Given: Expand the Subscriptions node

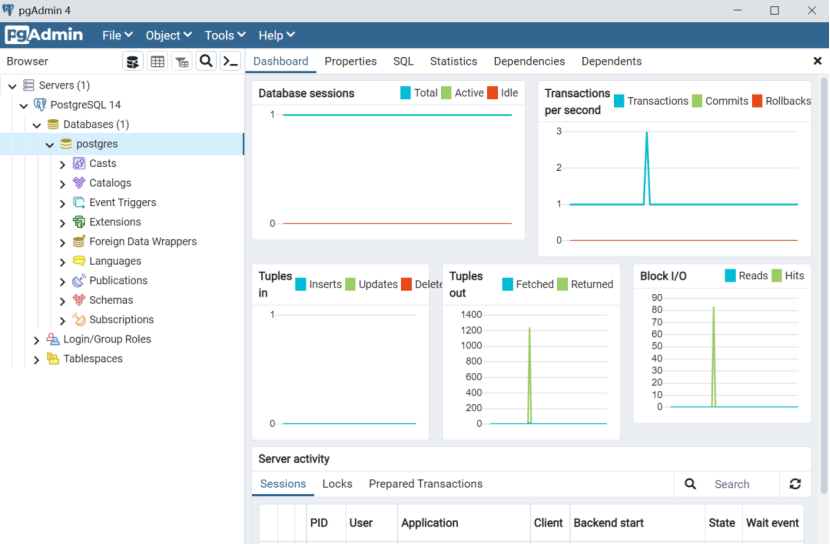Looking at the screenshot, I should tap(62, 321).
